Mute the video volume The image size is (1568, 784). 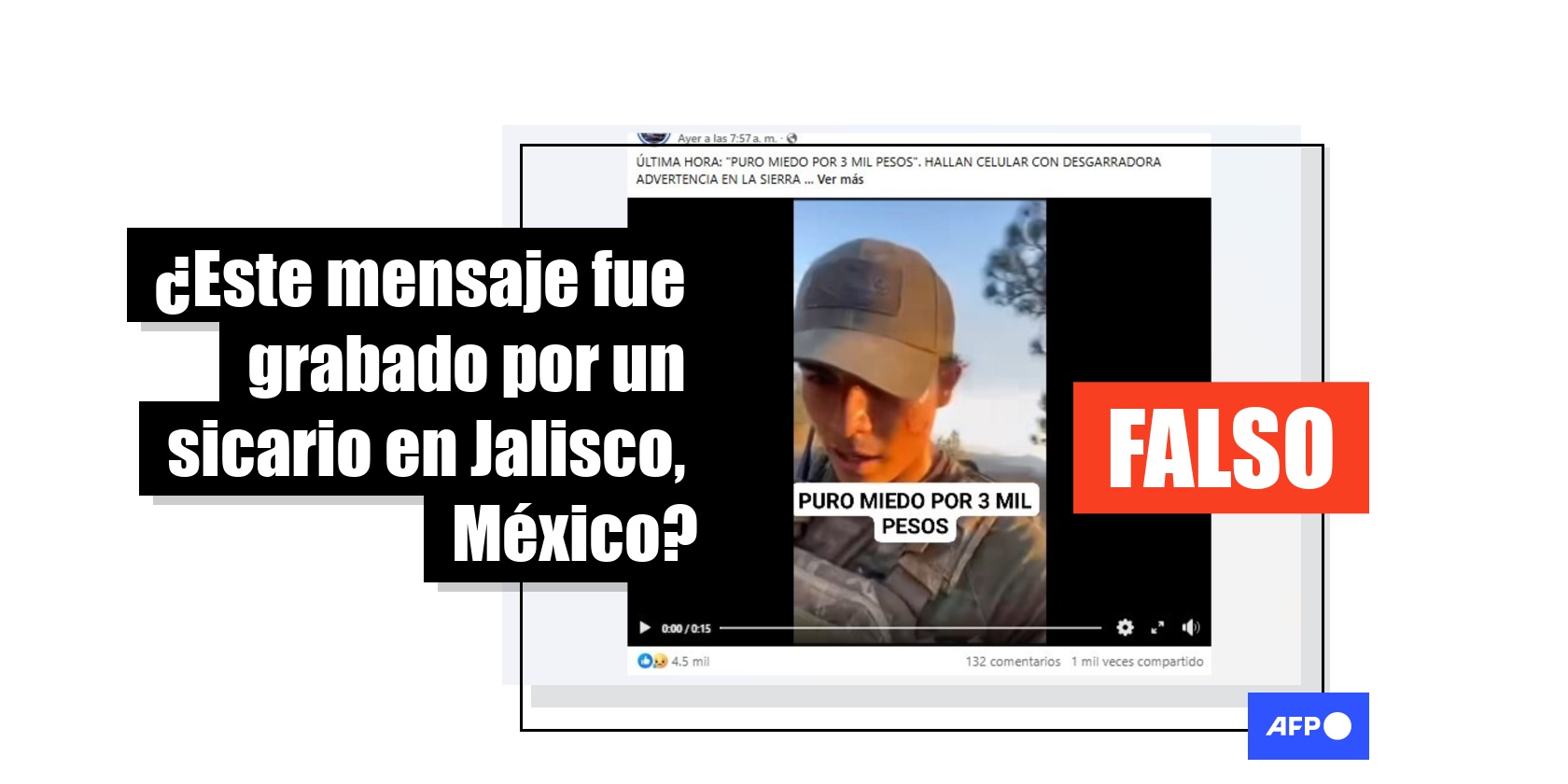1190,628
